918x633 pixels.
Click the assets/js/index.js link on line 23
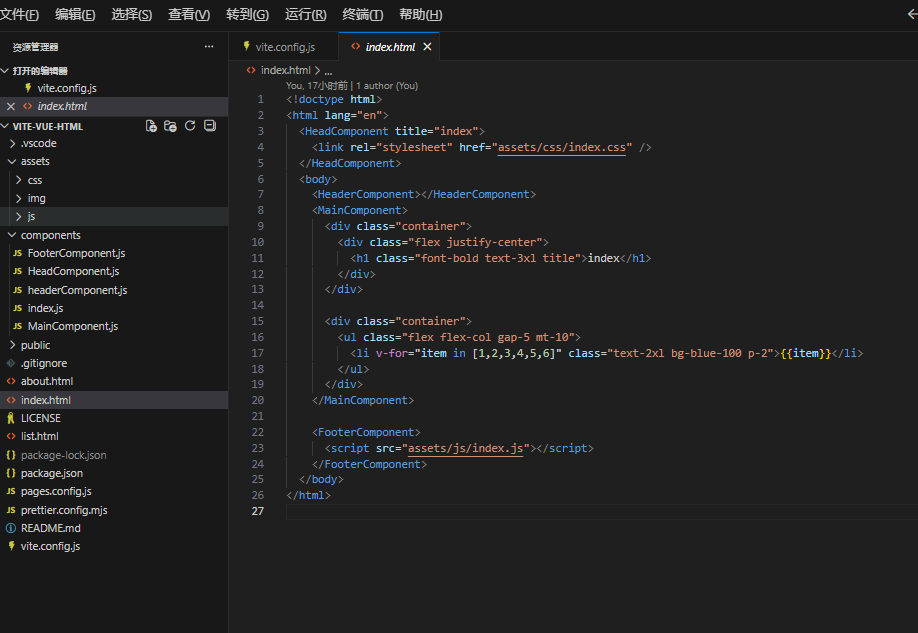point(465,449)
